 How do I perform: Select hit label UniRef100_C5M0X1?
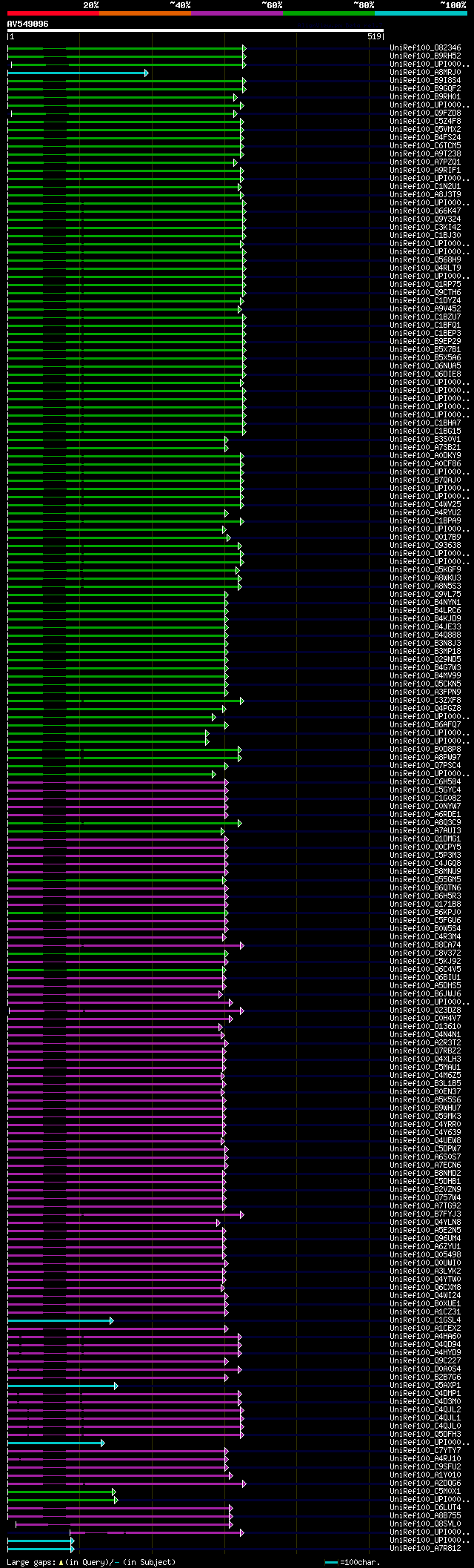point(425,1492)
